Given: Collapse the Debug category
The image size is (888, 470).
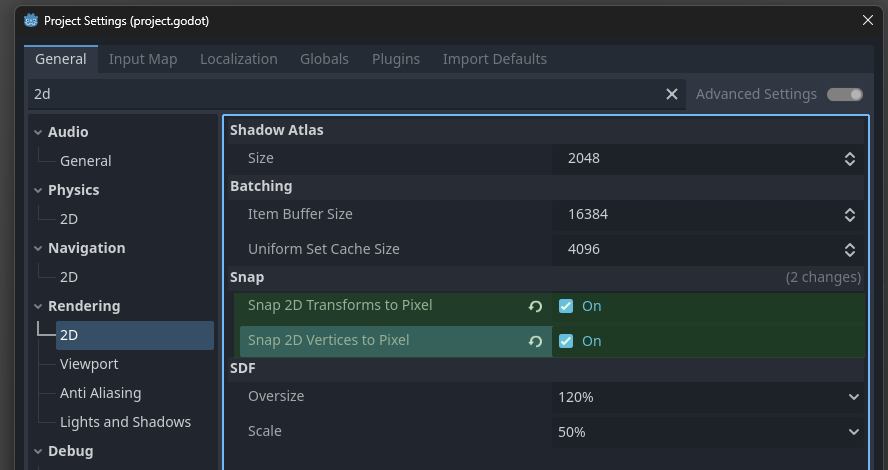Looking at the screenshot, I should coord(38,452).
